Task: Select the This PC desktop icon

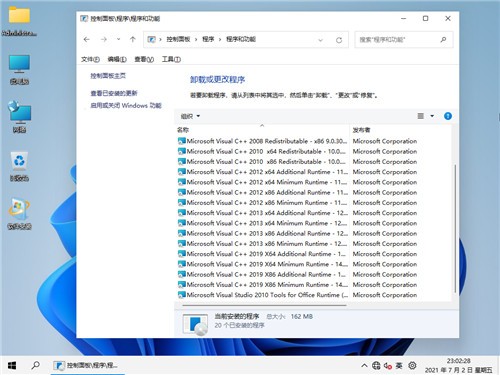Action: (x=19, y=69)
